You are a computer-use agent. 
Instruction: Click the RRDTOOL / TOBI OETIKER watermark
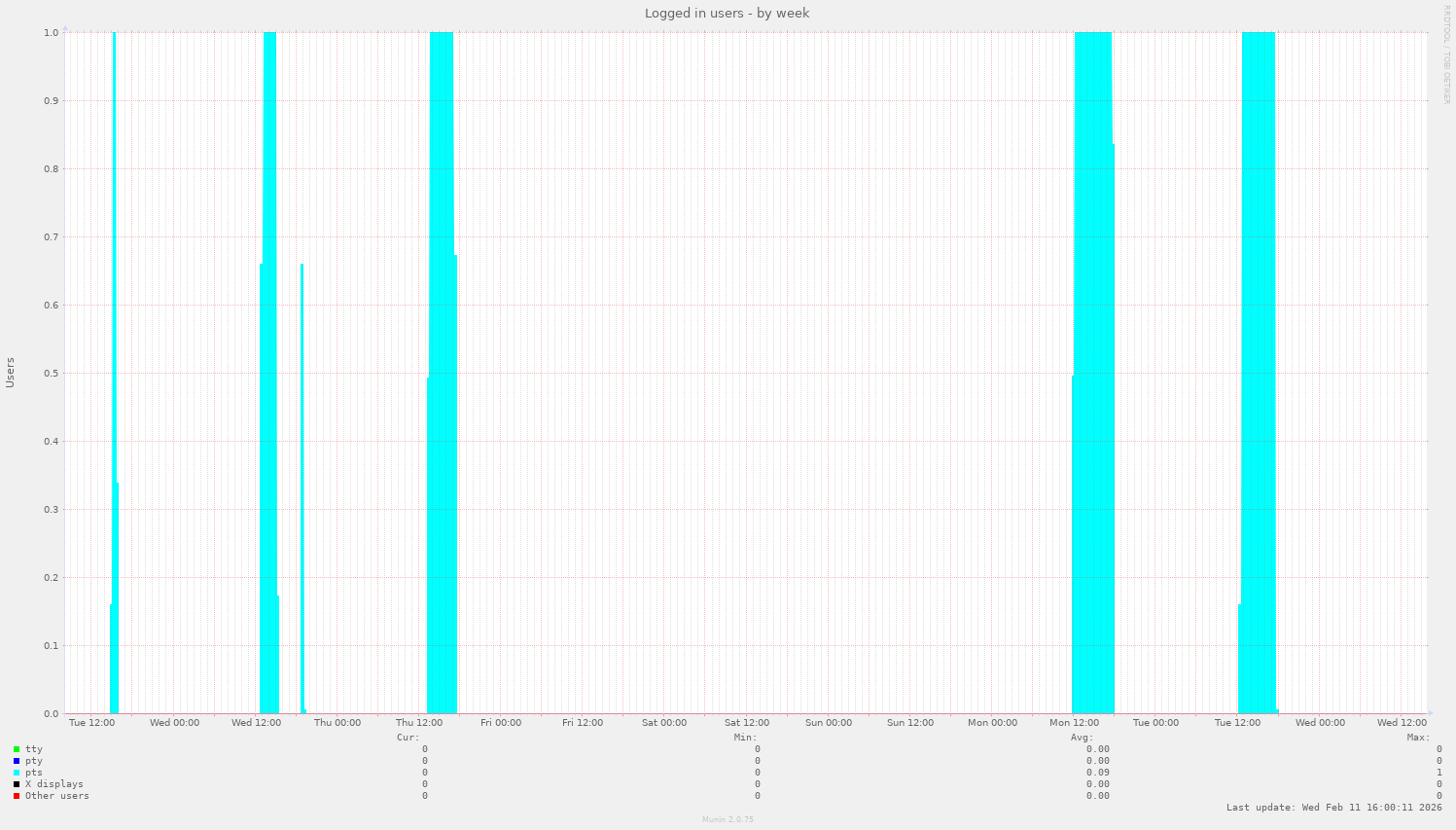point(1446,54)
